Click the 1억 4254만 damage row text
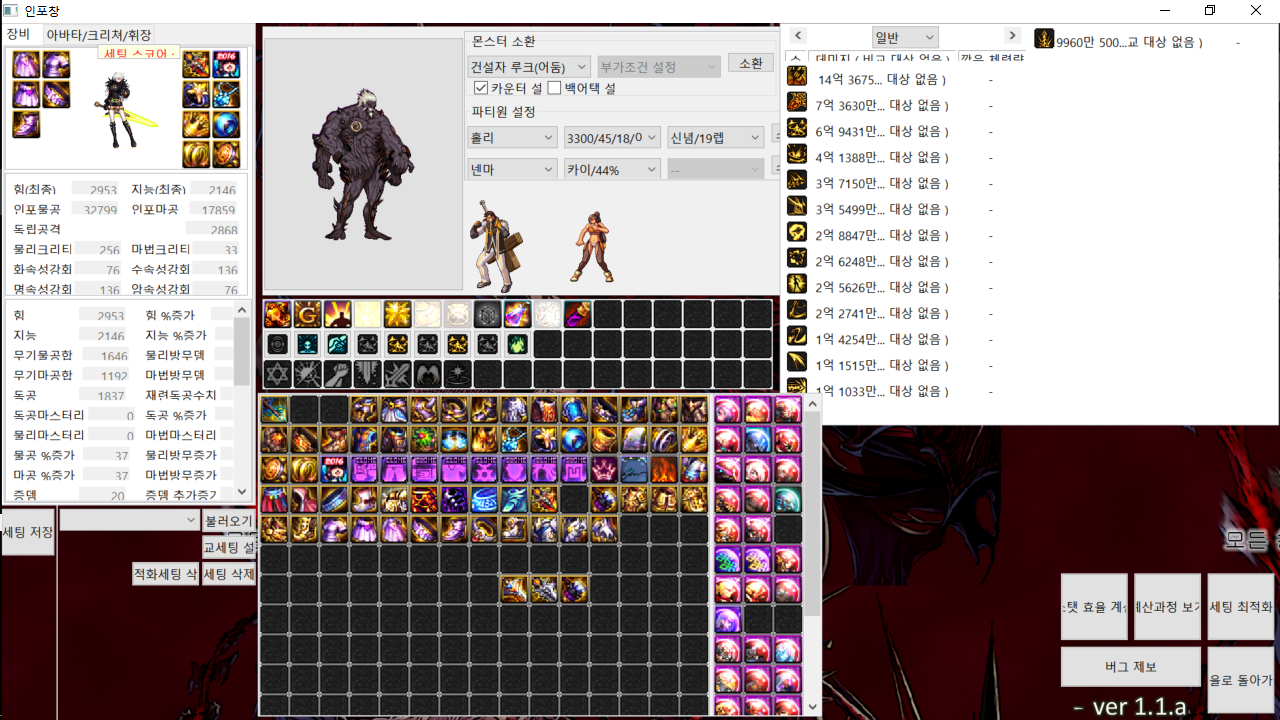The width and height of the screenshot is (1280, 720). pos(882,339)
